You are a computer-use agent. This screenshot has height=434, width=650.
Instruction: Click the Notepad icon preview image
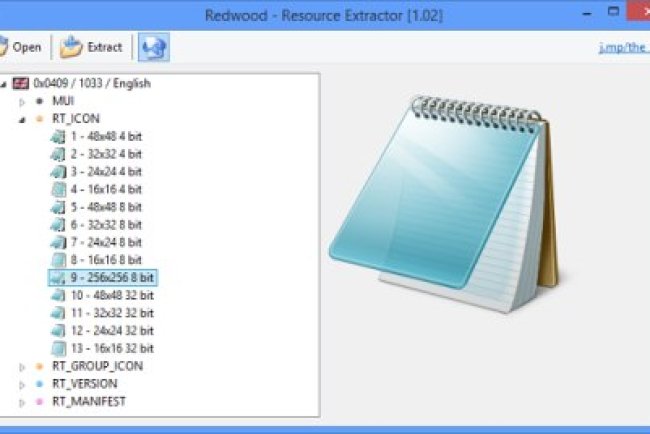click(444, 203)
